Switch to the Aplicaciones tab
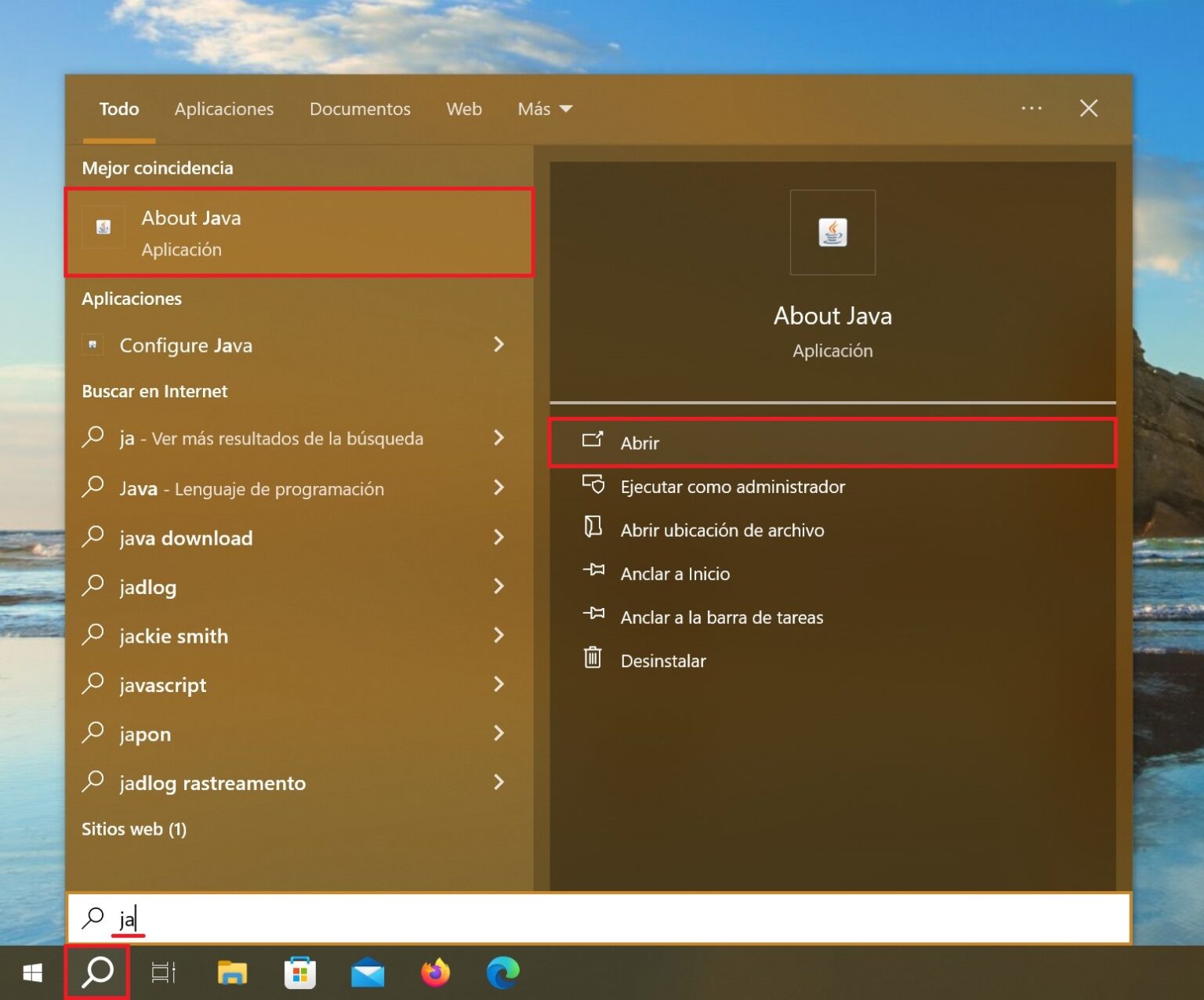Viewport: 1204px width, 1000px height. coord(224,109)
